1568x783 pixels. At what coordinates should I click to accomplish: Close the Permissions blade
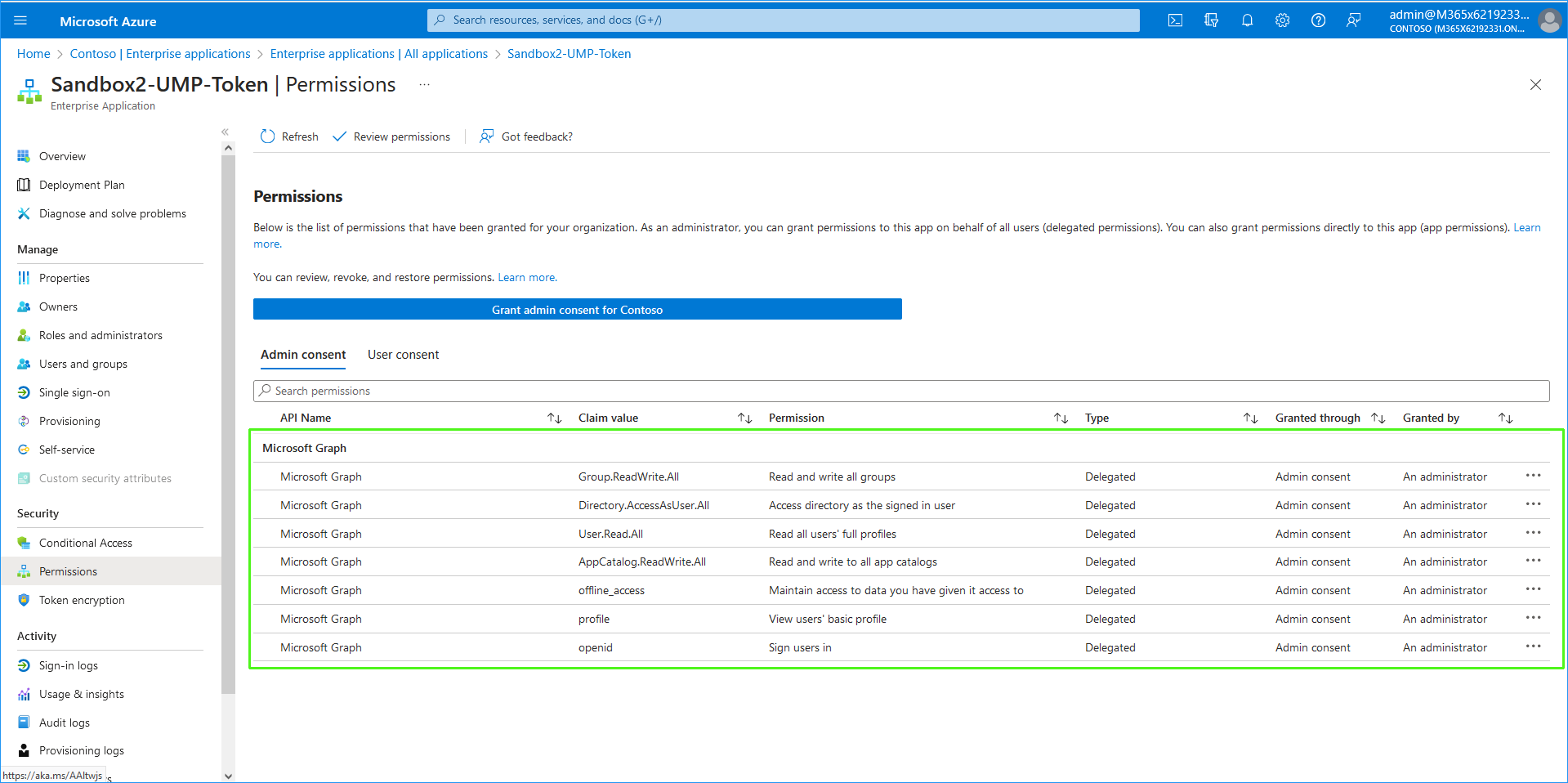1535,85
